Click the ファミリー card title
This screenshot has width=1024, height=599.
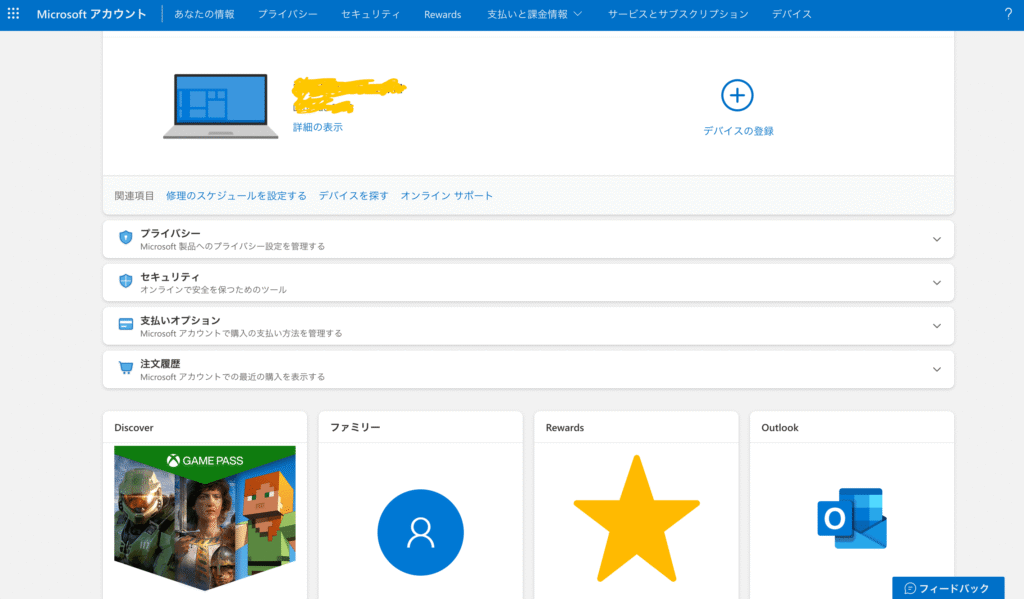(355, 427)
